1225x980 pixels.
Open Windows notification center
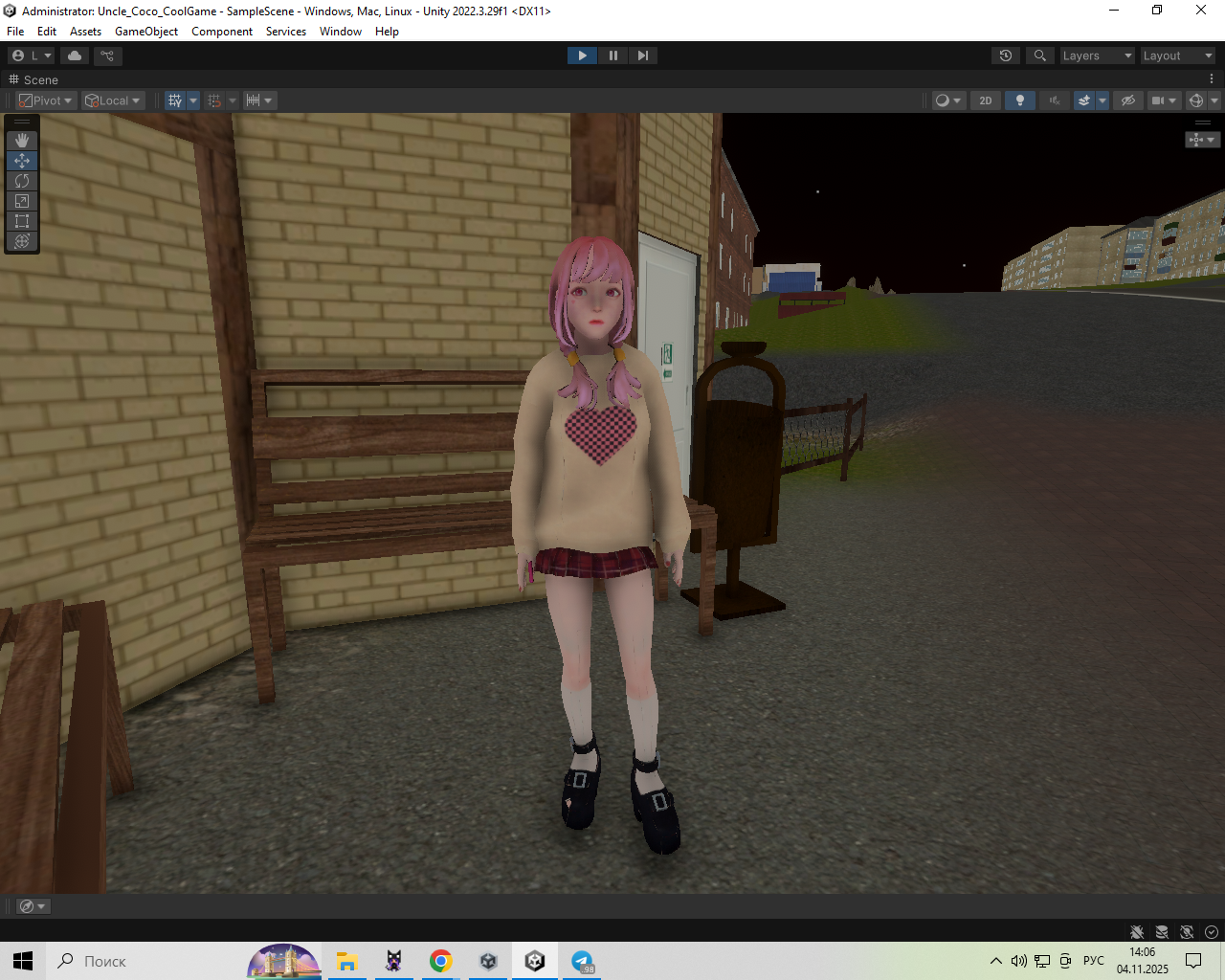click(1193, 961)
